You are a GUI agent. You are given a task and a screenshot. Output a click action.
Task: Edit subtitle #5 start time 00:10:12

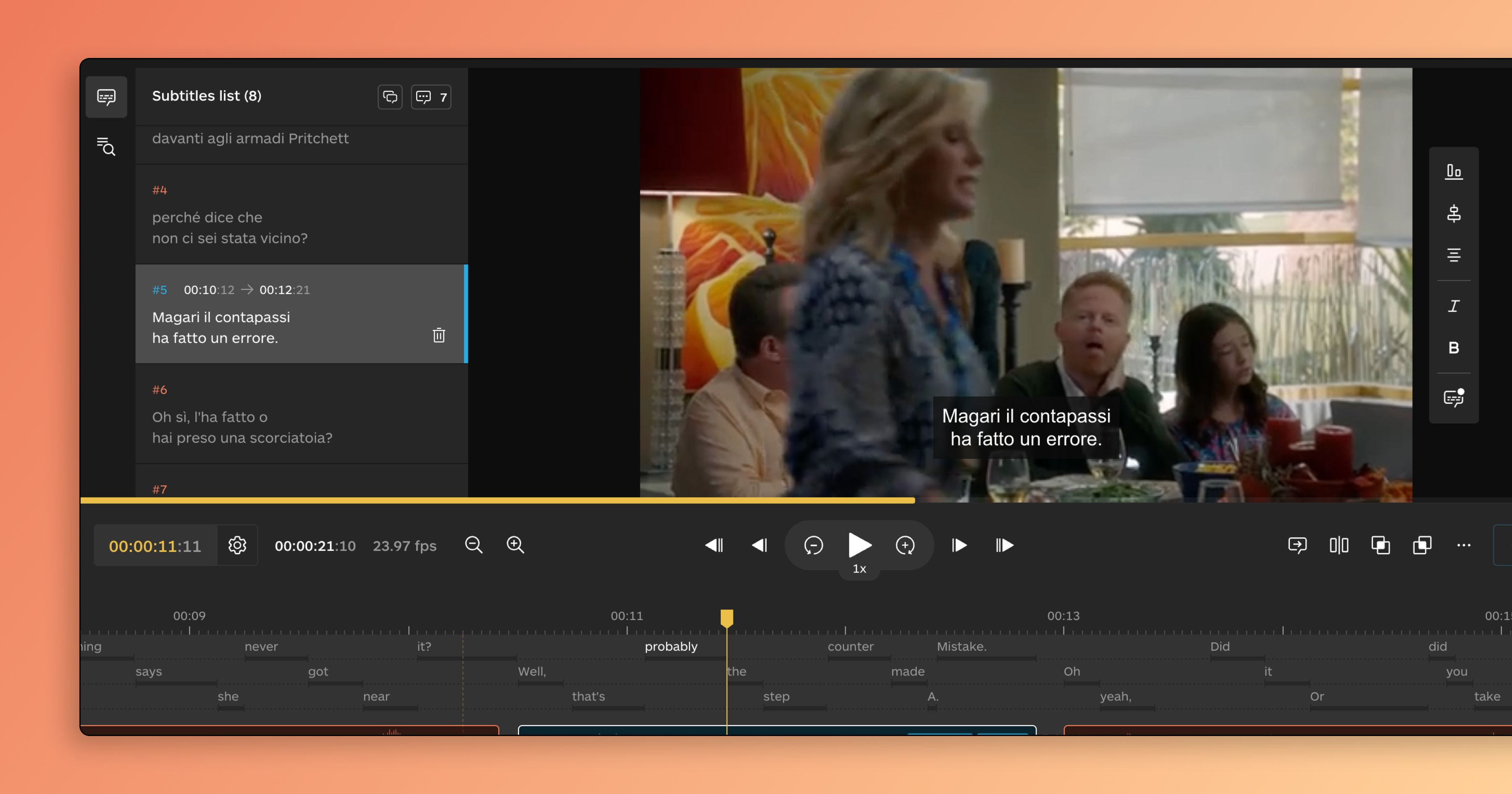click(x=209, y=290)
